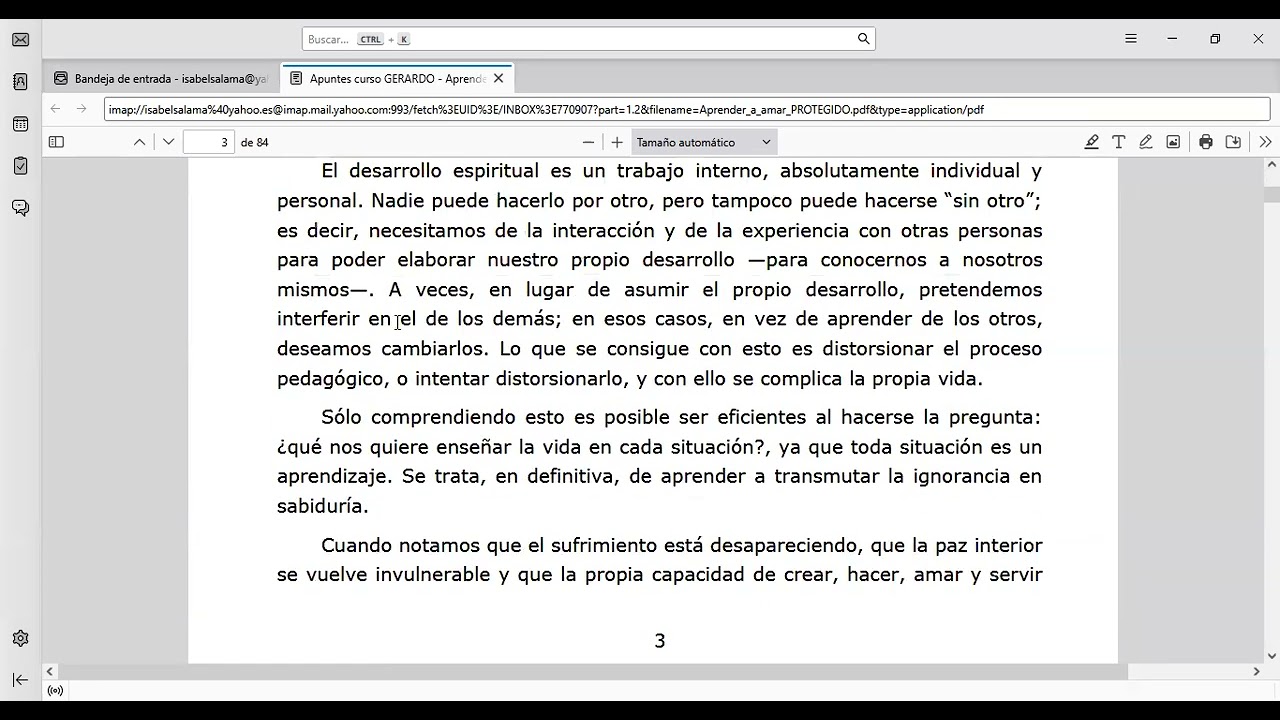Go to previous PDF page
Screen dimensions: 1280x720
[x=140, y=142]
